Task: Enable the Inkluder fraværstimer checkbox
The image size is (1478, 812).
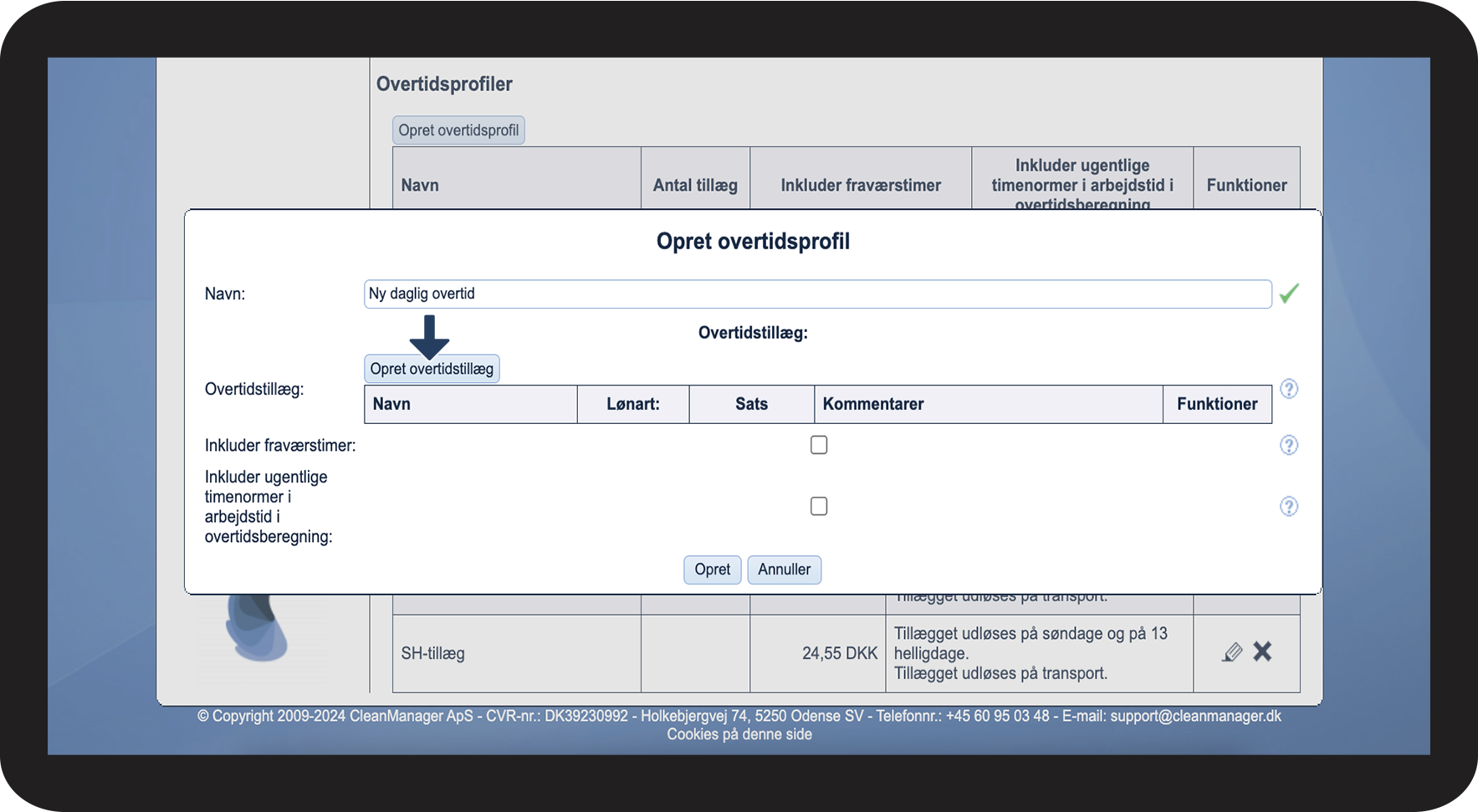Action: (x=819, y=445)
